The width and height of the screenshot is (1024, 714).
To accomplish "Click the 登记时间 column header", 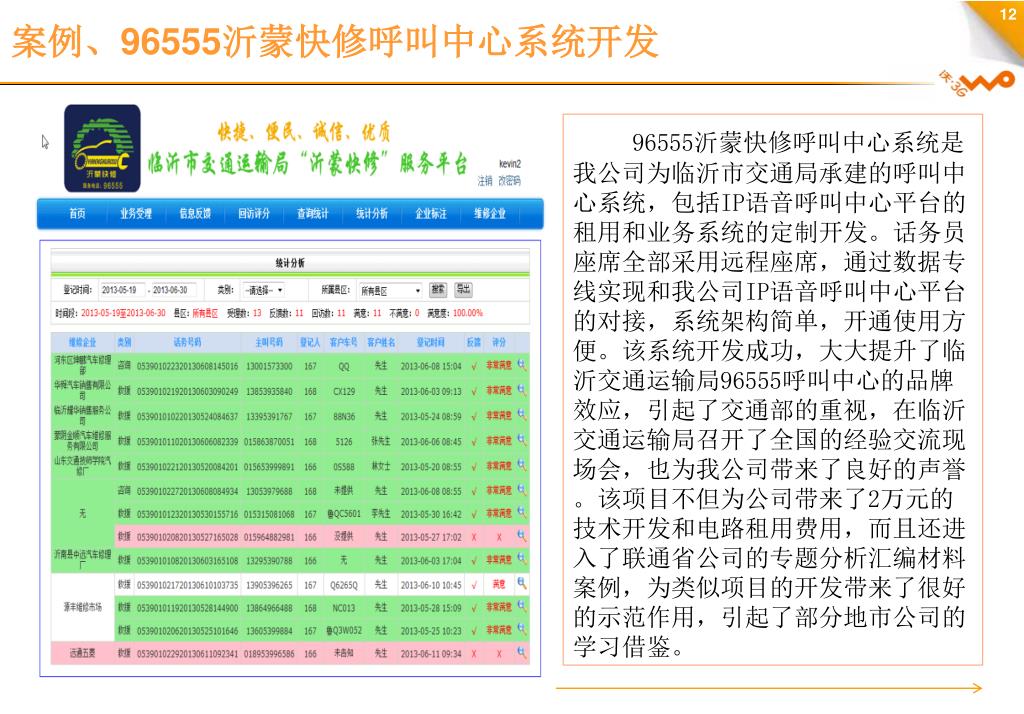I will click(x=430, y=342).
